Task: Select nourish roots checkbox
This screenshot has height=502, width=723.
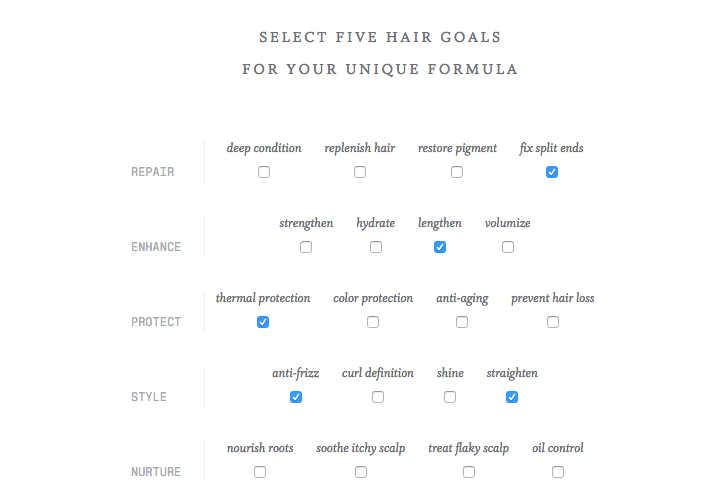Action: point(260,472)
